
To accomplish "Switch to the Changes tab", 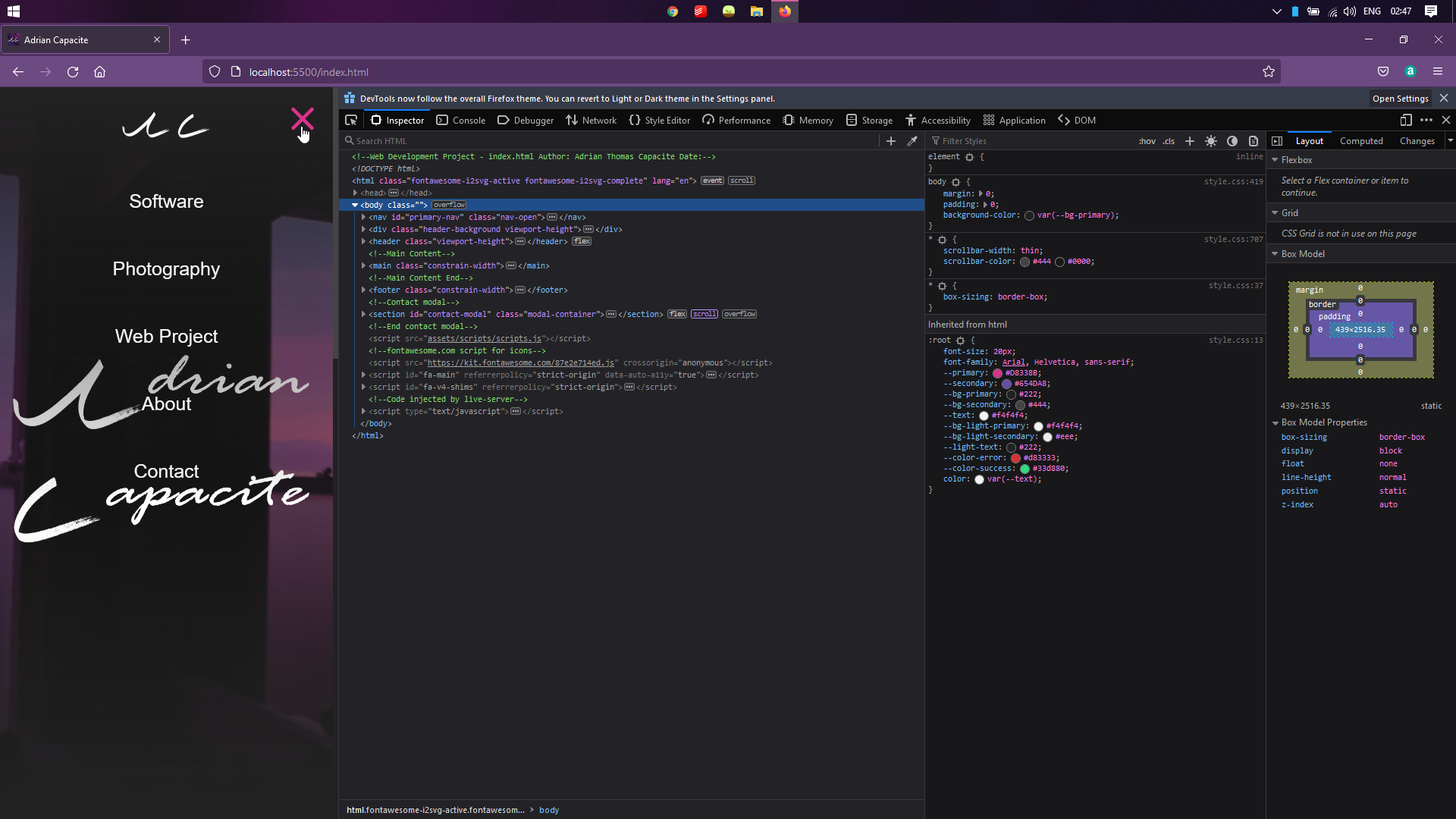I will [x=1417, y=141].
